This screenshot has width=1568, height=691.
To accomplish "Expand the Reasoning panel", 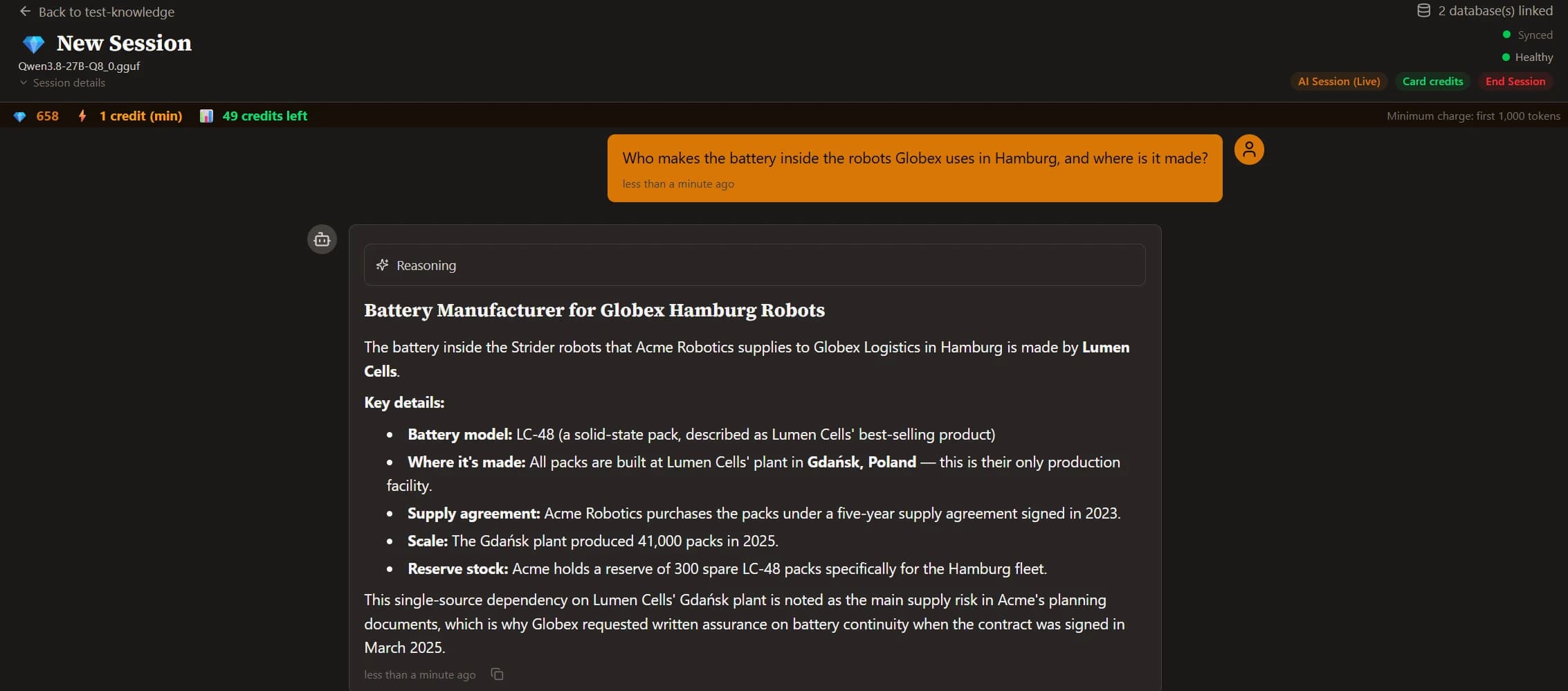I will click(754, 265).
